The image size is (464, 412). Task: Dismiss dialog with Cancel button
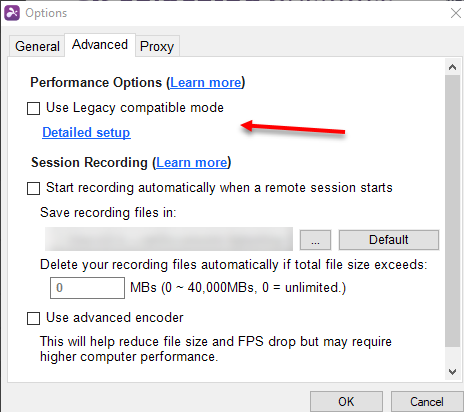(427, 402)
